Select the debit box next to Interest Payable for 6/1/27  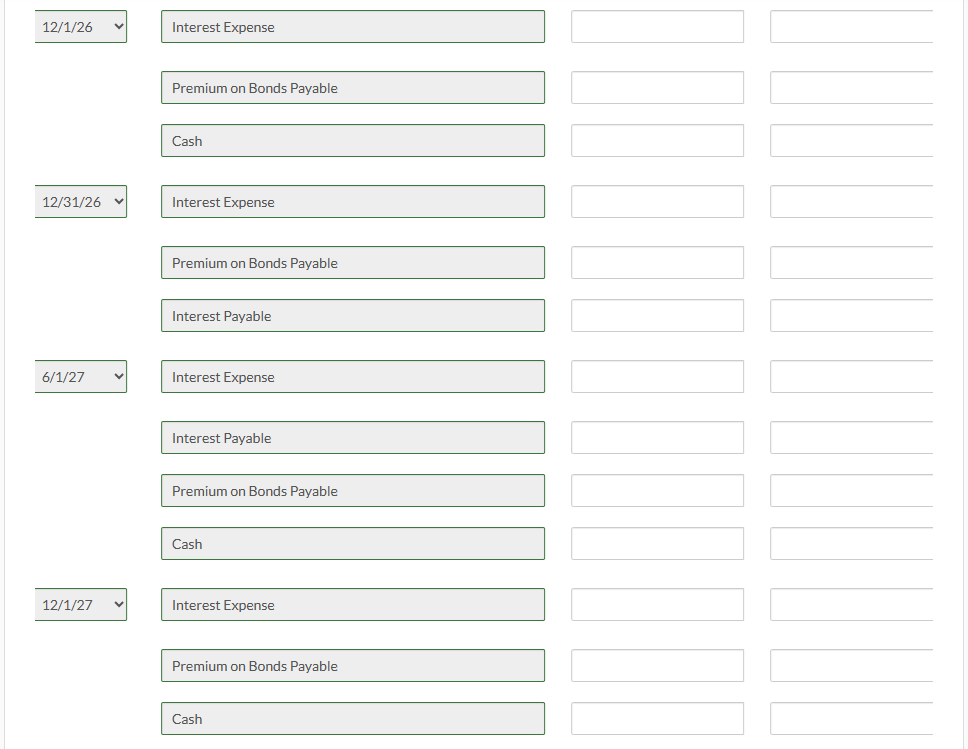657,437
